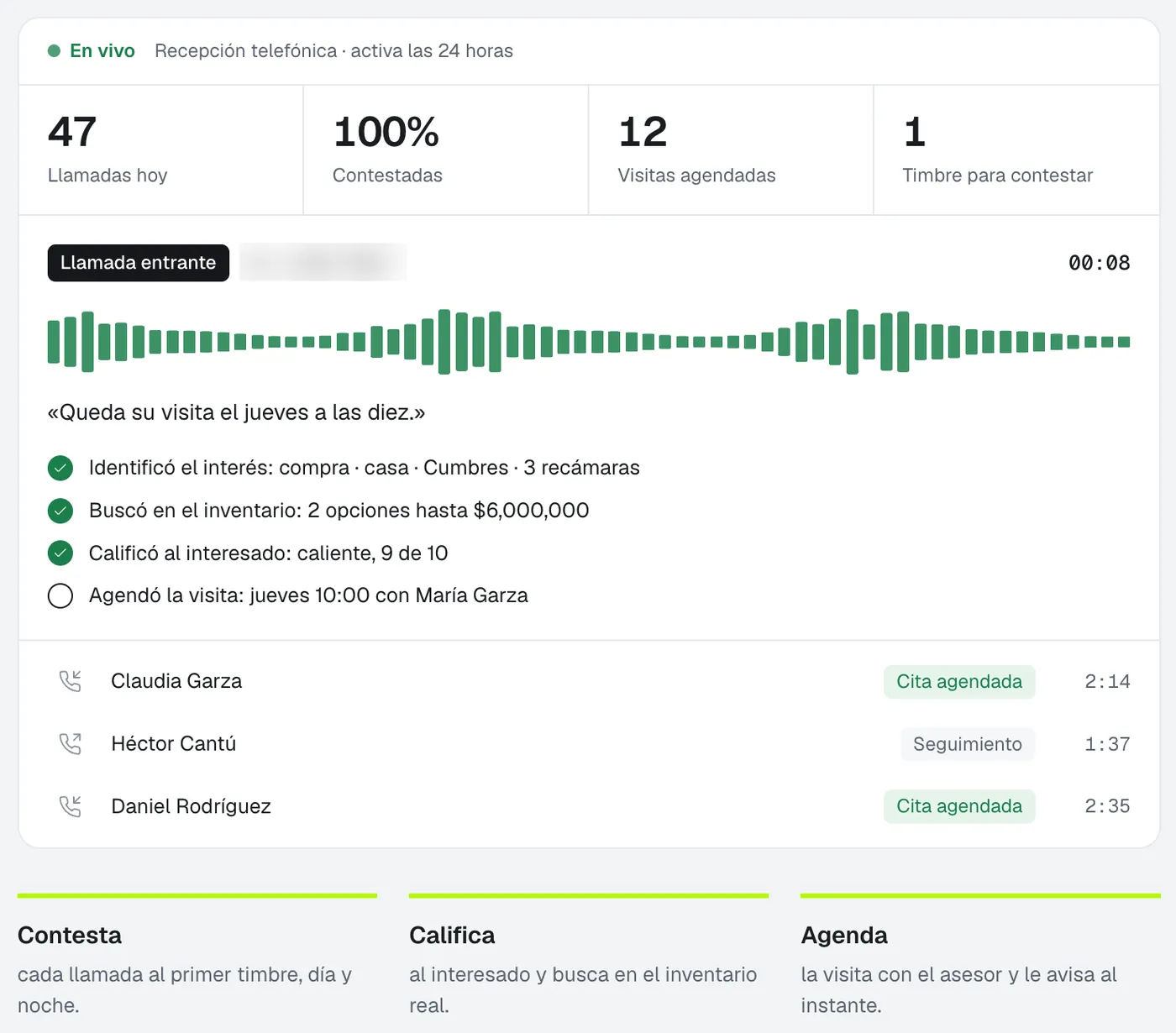Click the incoming call icon beside Daniel Rodríguez
The width and height of the screenshot is (1176, 1033).
pyautogui.click(x=71, y=806)
